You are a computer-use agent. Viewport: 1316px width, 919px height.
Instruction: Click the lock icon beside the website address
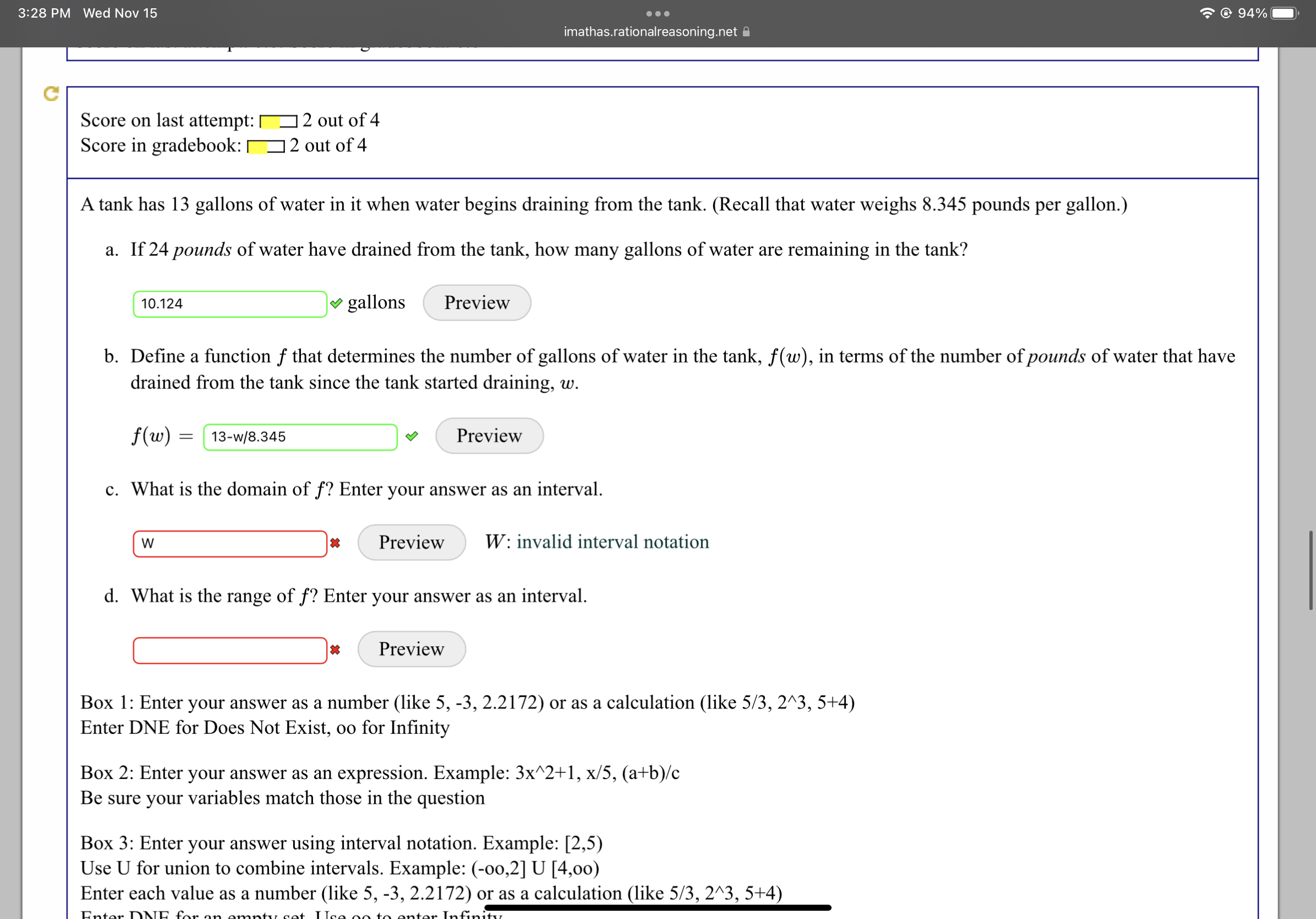tap(746, 31)
